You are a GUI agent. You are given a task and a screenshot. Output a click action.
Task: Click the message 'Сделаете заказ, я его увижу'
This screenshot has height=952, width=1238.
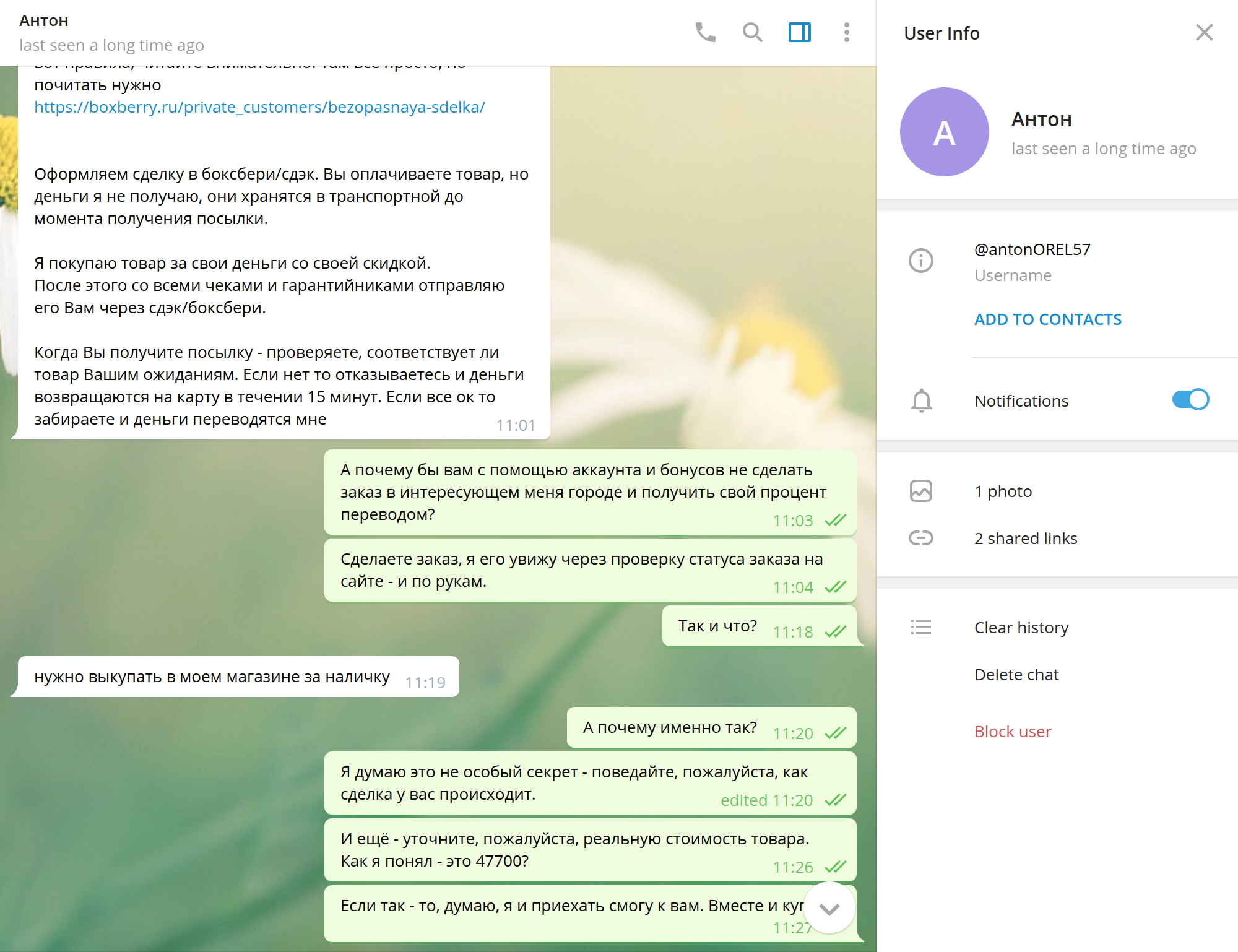pos(591,570)
